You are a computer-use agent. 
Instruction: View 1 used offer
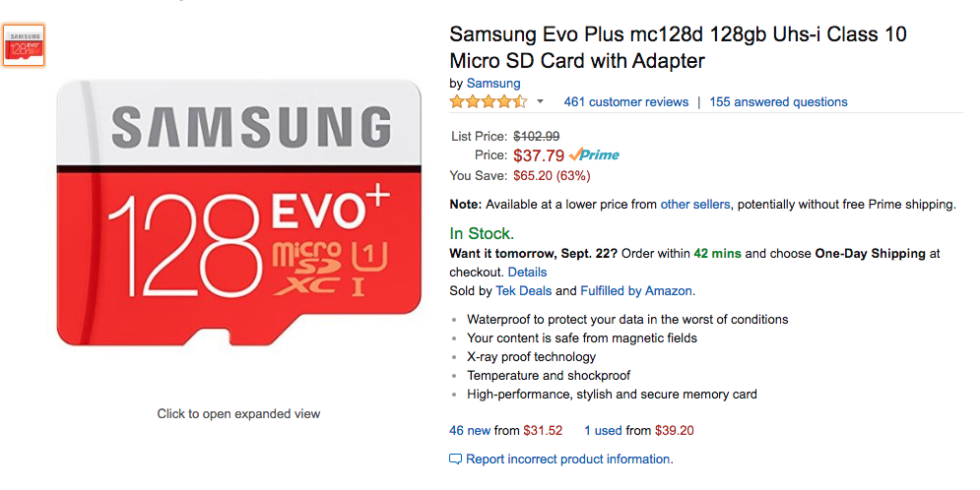coord(603,431)
